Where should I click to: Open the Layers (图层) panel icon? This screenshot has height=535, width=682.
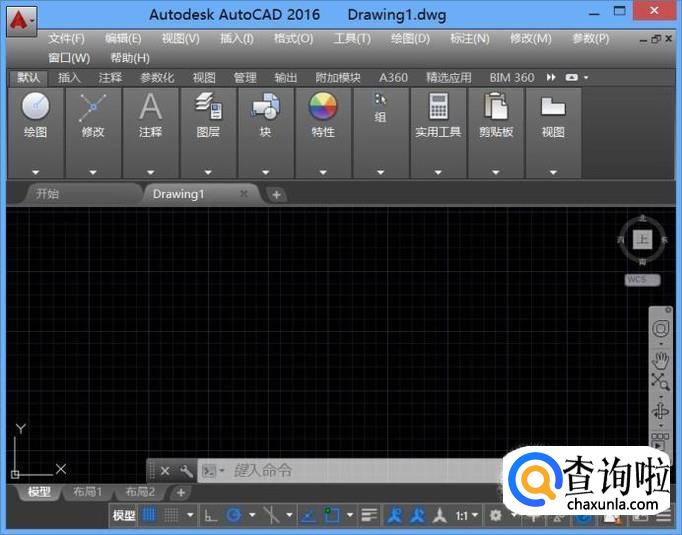pyautogui.click(x=208, y=106)
